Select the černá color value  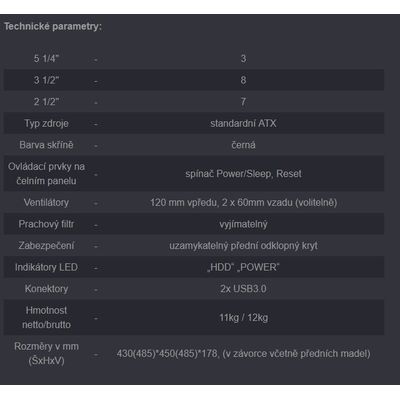pyautogui.click(x=243, y=145)
